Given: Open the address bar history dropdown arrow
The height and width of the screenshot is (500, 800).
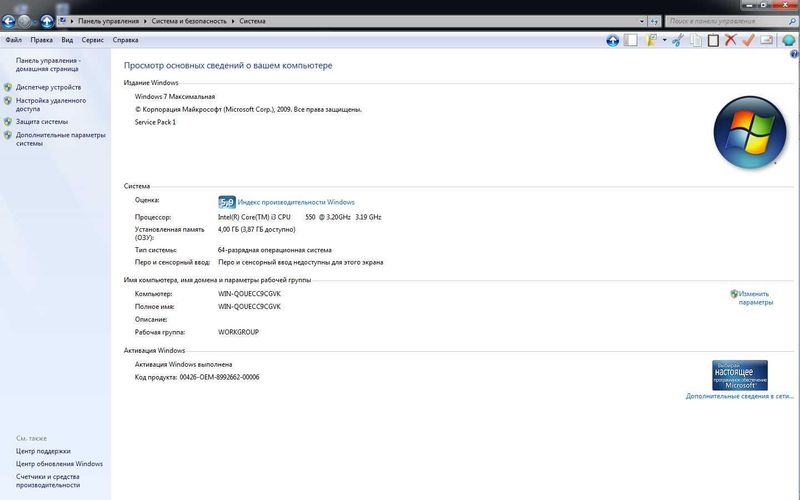Looking at the screenshot, I should coord(642,21).
